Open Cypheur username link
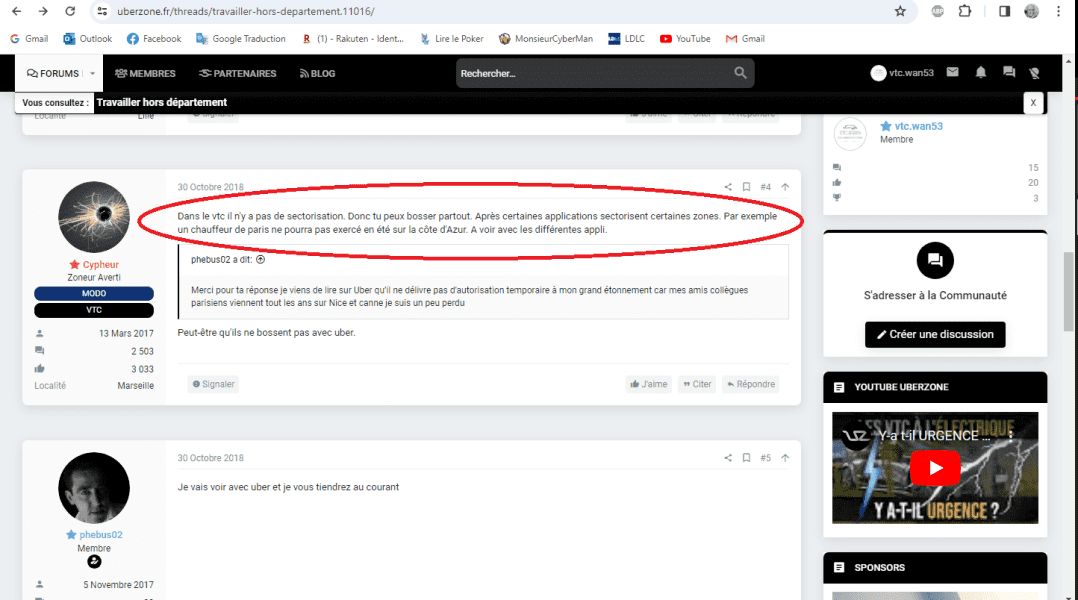 pyautogui.click(x=100, y=265)
